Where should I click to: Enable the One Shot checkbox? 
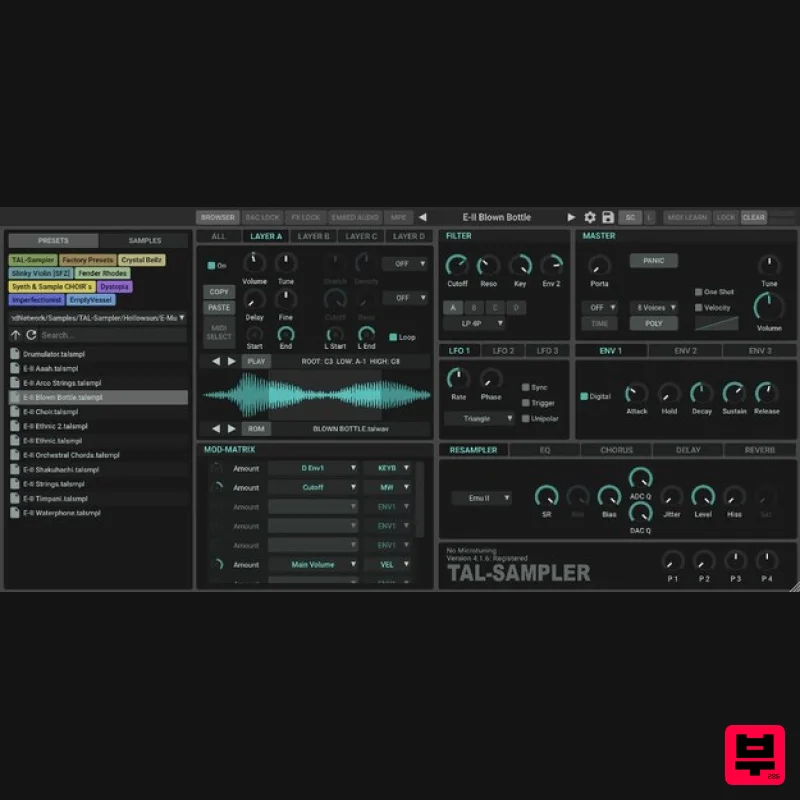(699, 292)
